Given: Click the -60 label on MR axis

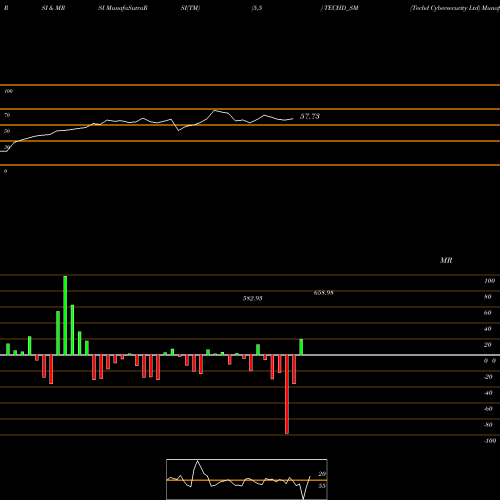Looking at the screenshot, I should (x=488, y=409).
